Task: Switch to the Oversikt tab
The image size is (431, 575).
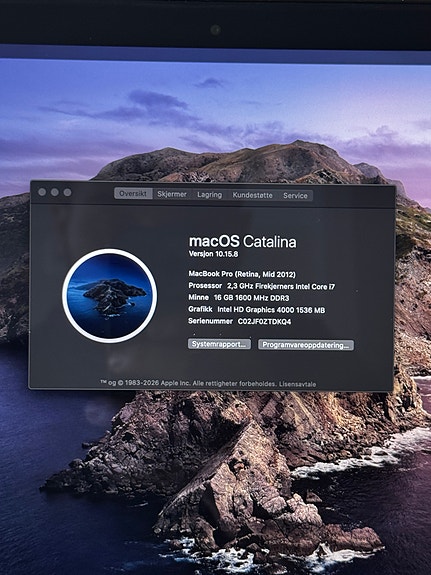Action: [x=133, y=193]
